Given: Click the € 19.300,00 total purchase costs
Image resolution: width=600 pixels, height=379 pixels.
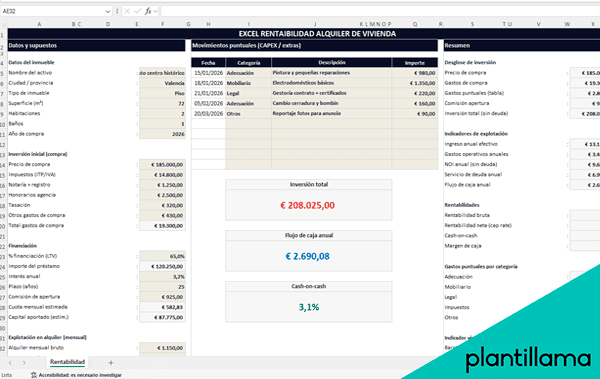Looking at the screenshot, I should click(162, 226).
